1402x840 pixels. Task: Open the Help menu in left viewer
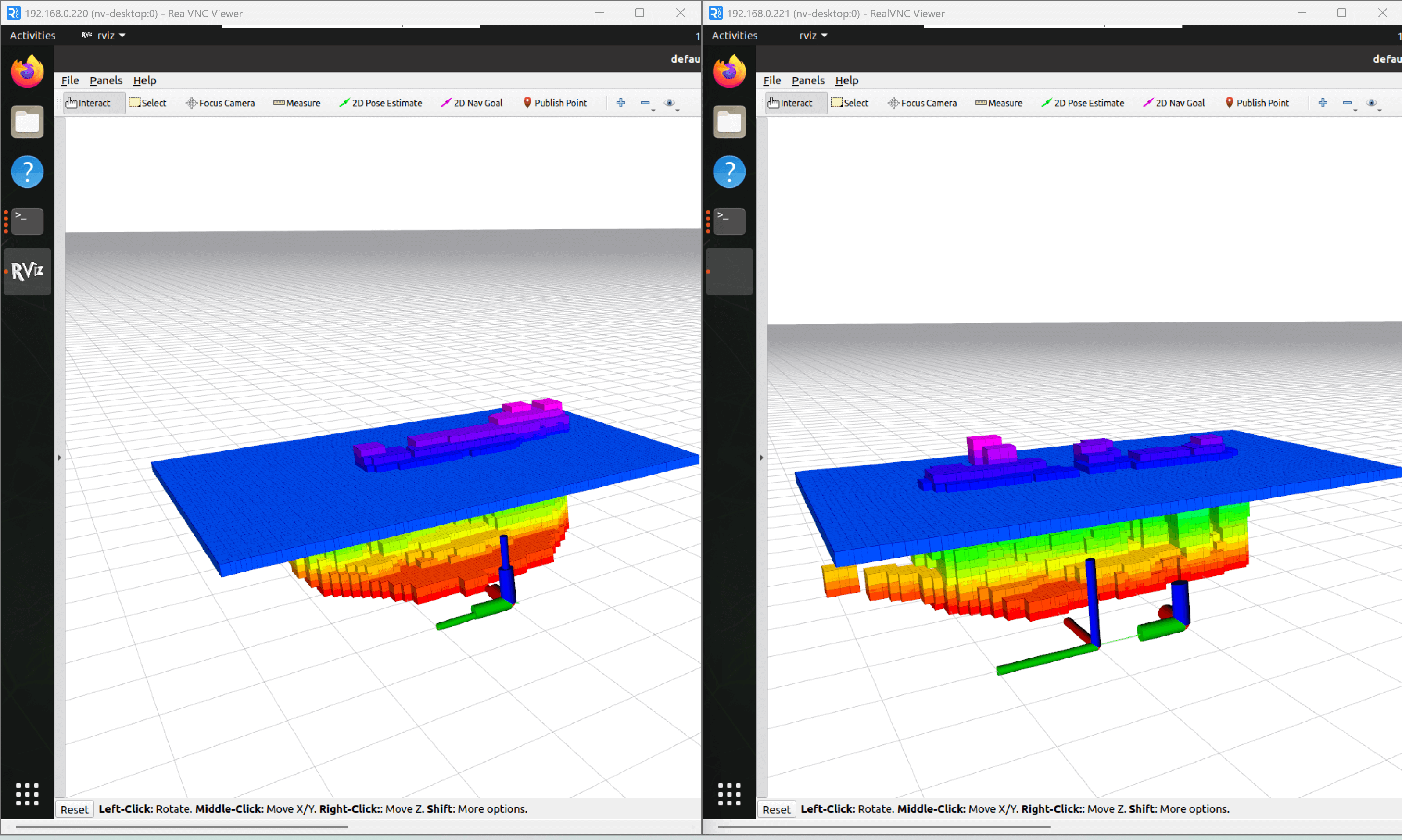click(x=144, y=80)
